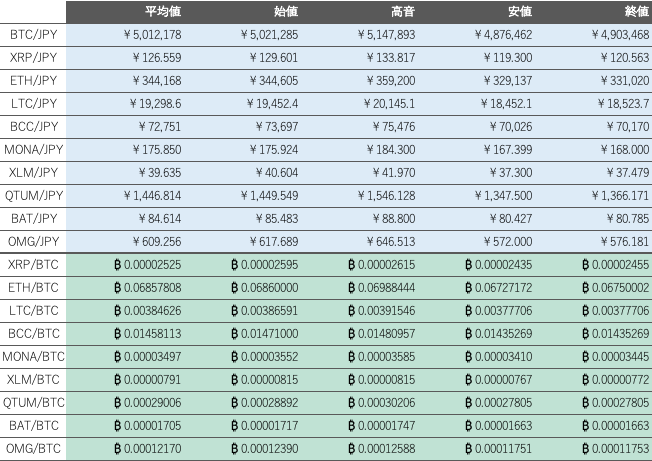Select the MONA/JPY row label
Image resolution: width=652 pixels, height=461 pixels.
click(x=34, y=149)
